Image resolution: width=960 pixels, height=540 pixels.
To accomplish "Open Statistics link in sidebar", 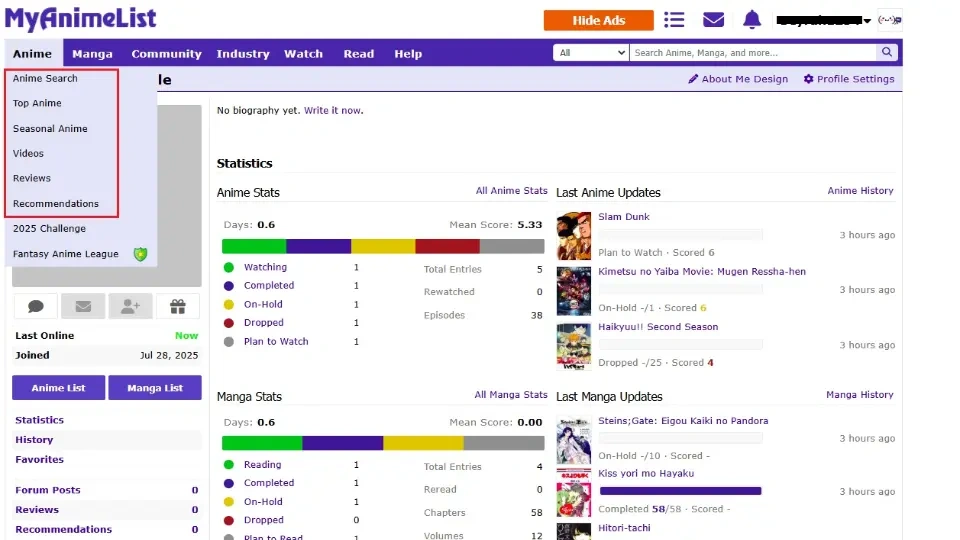I will 40,420.
